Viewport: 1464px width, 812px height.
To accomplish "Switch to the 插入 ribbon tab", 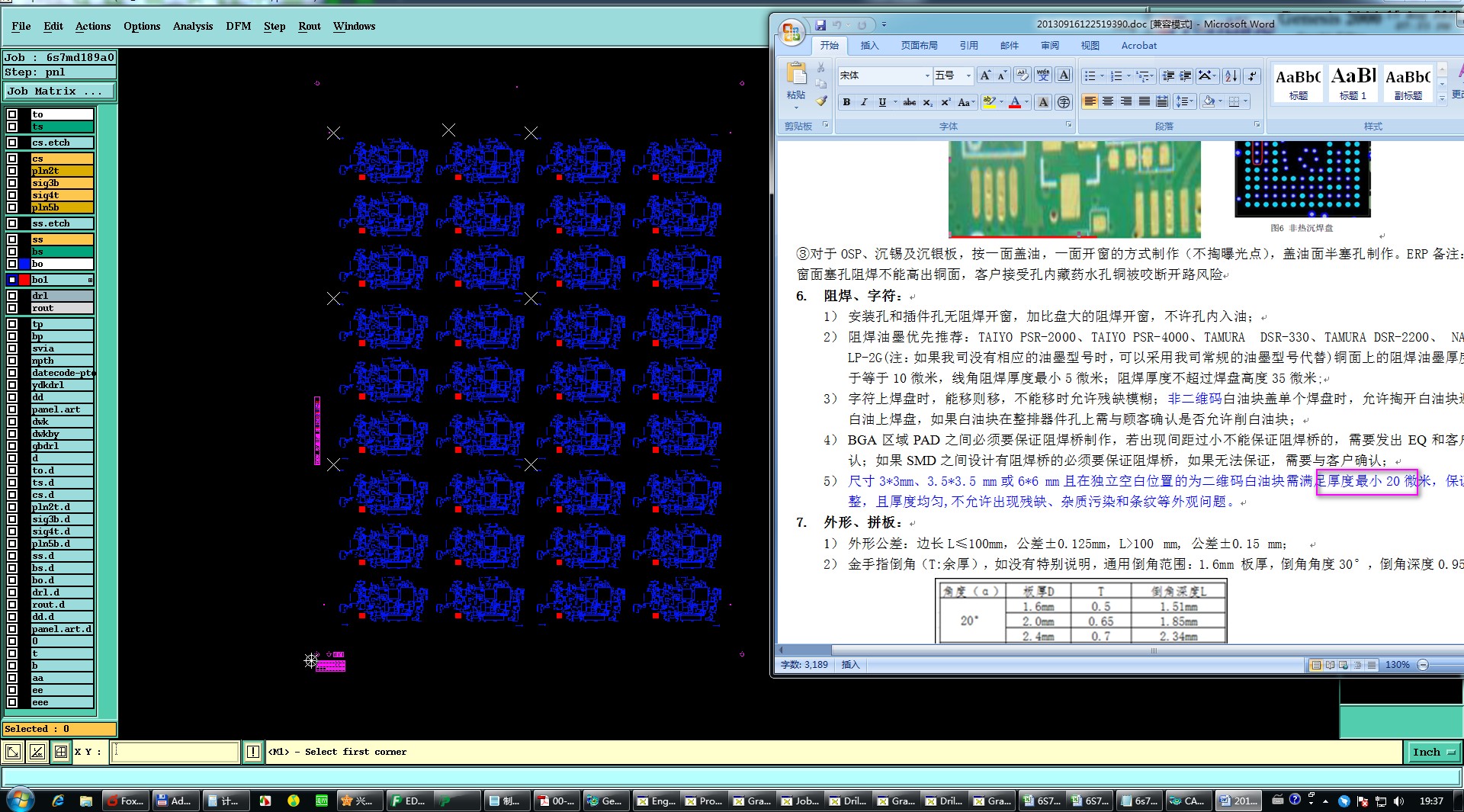I will pos(869,46).
